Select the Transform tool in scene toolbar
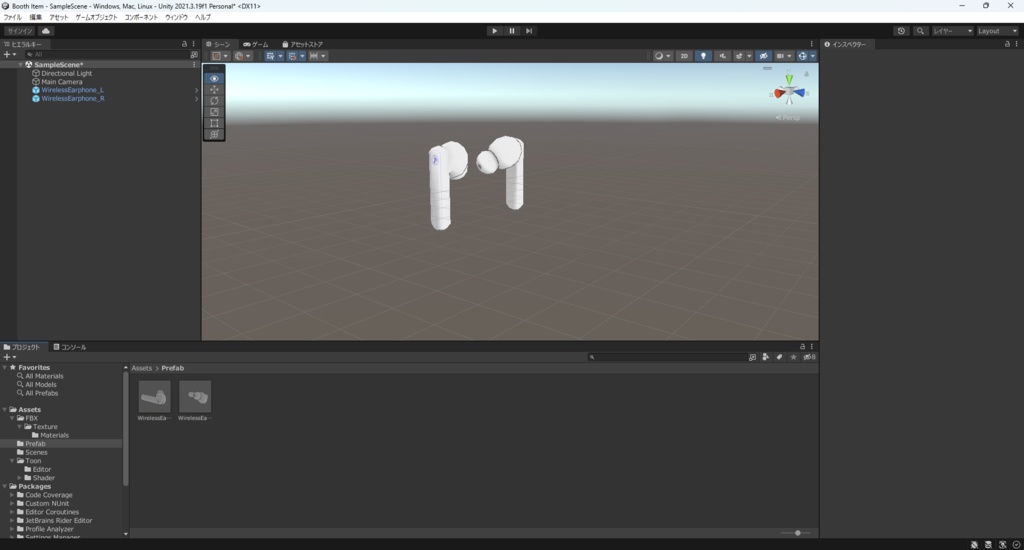 click(x=214, y=134)
